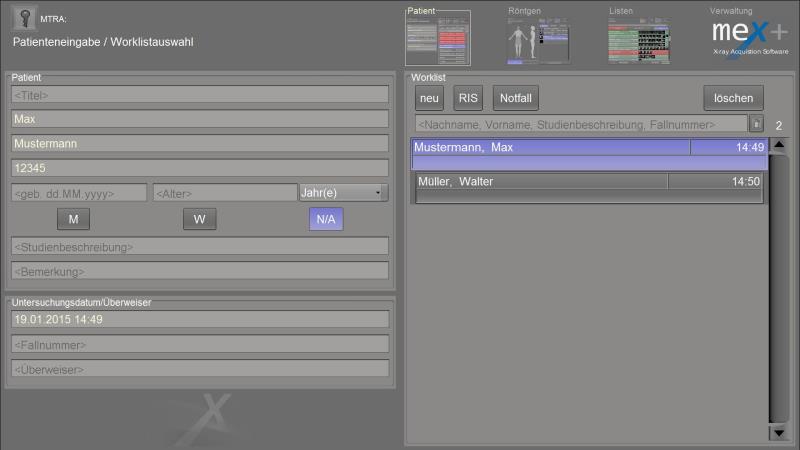This screenshot has width=800, height=450.
Task: Open the Röntgen module thumbnail
Action: click(x=539, y=41)
